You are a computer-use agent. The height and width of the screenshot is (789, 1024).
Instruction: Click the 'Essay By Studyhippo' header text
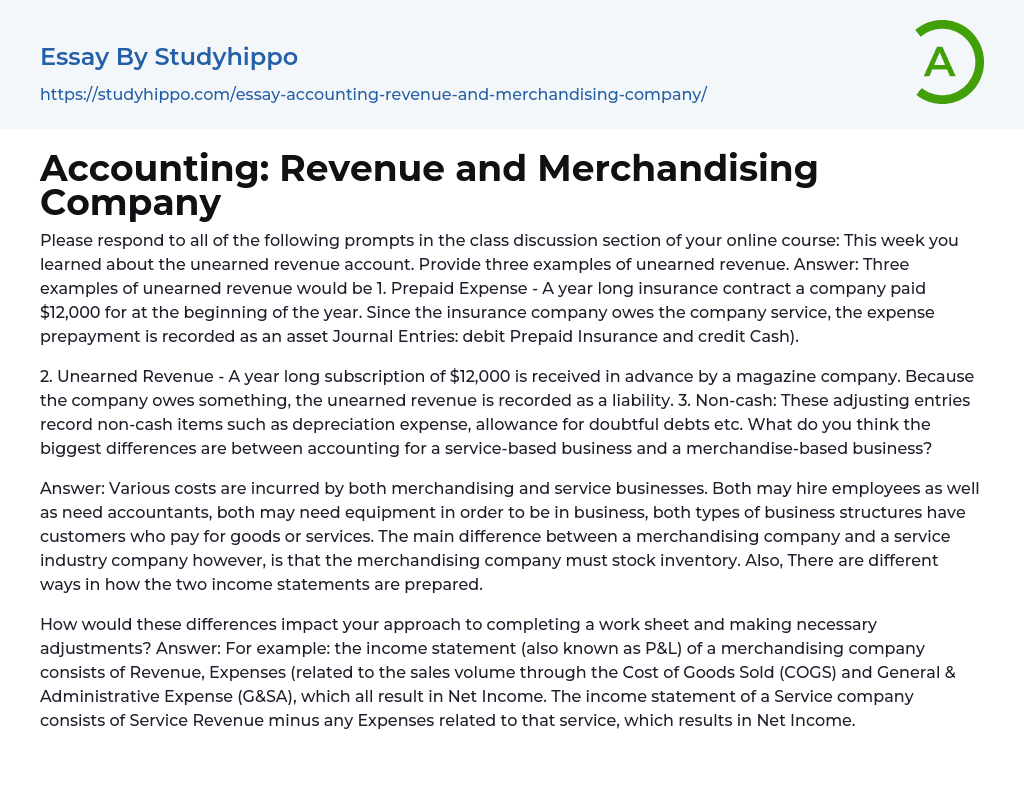point(169,57)
